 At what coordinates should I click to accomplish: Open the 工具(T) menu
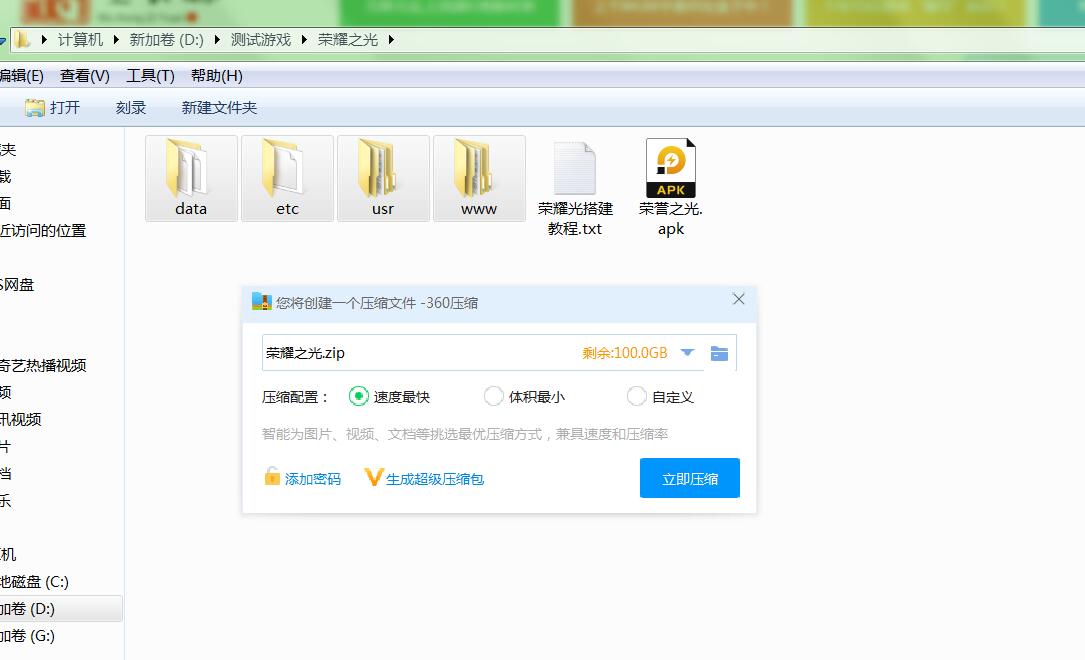pos(150,76)
